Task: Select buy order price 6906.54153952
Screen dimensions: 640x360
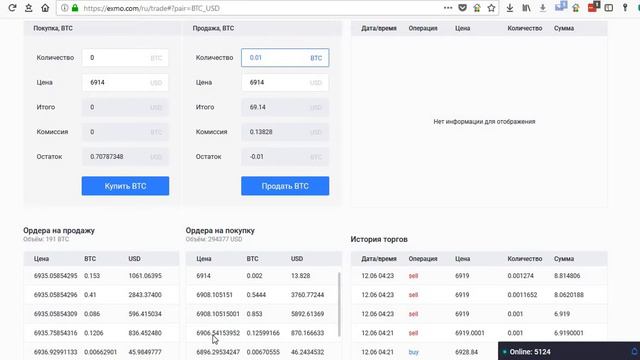Action: coord(218,333)
